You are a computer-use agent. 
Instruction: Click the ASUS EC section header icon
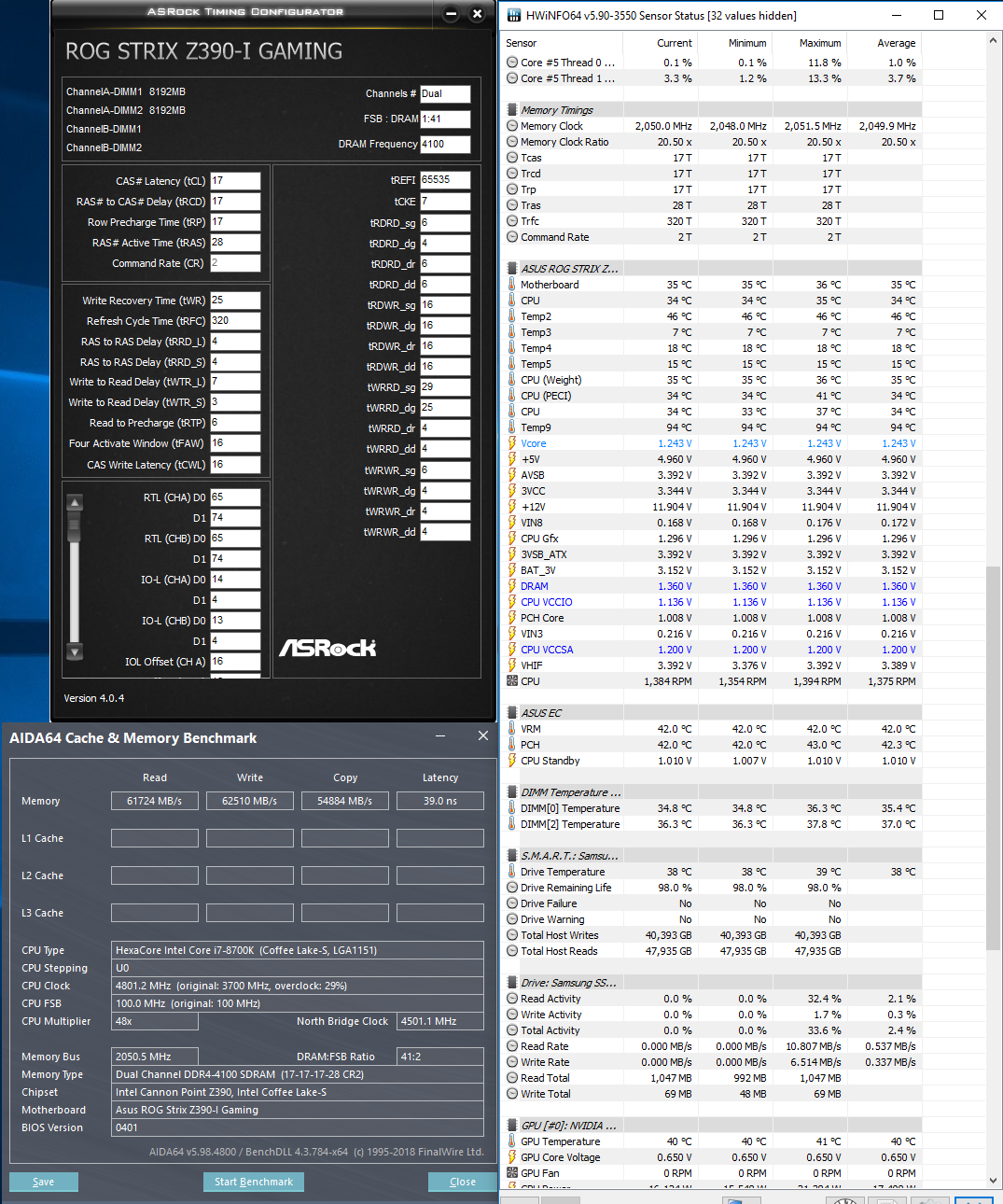[x=512, y=713]
